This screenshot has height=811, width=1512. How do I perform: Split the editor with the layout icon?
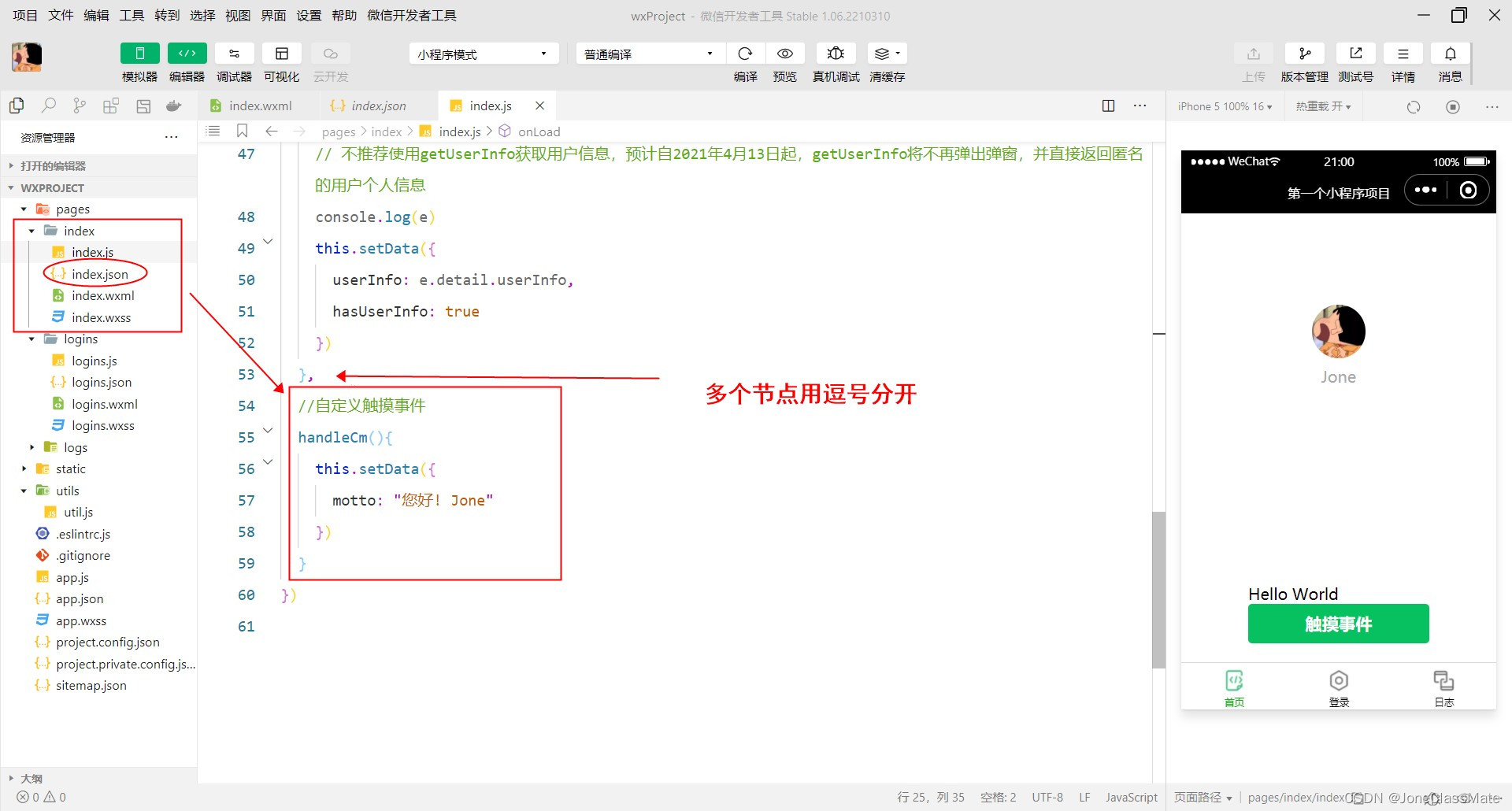pyautogui.click(x=1108, y=106)
